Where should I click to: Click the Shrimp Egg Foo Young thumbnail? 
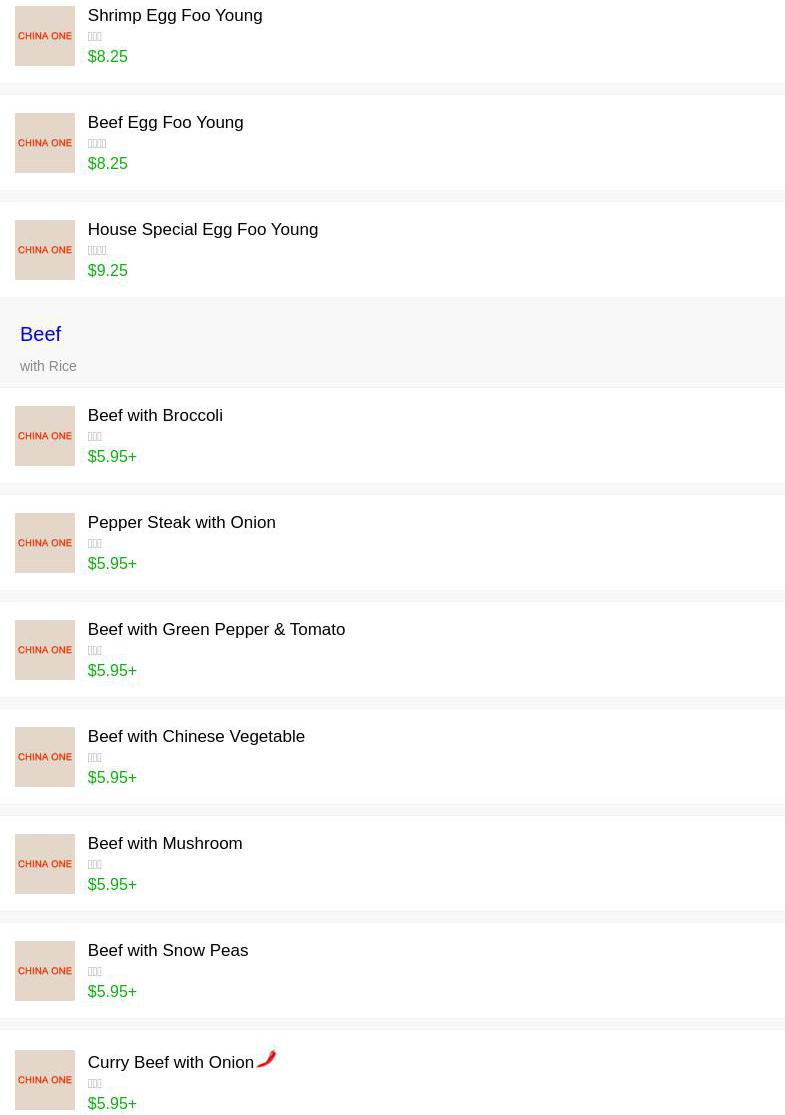45,36
